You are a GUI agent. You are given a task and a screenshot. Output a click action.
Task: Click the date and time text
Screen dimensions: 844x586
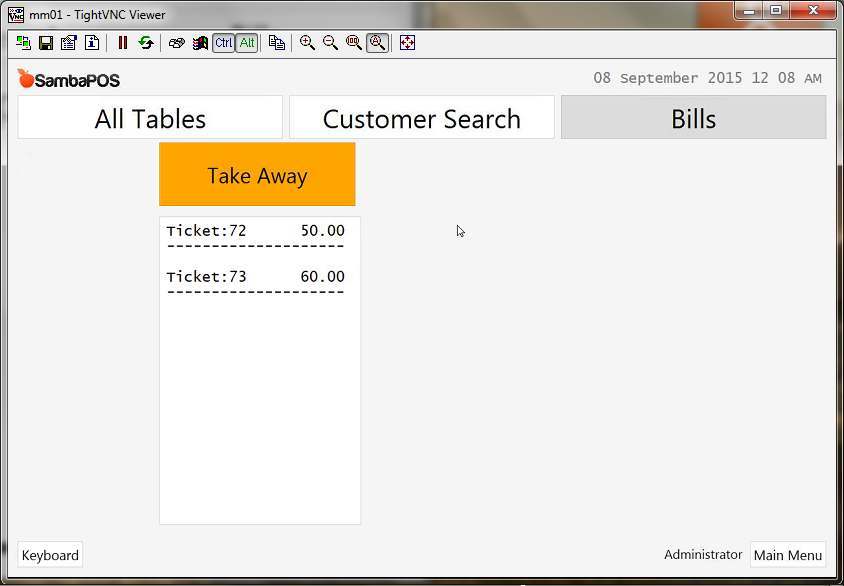707,78
